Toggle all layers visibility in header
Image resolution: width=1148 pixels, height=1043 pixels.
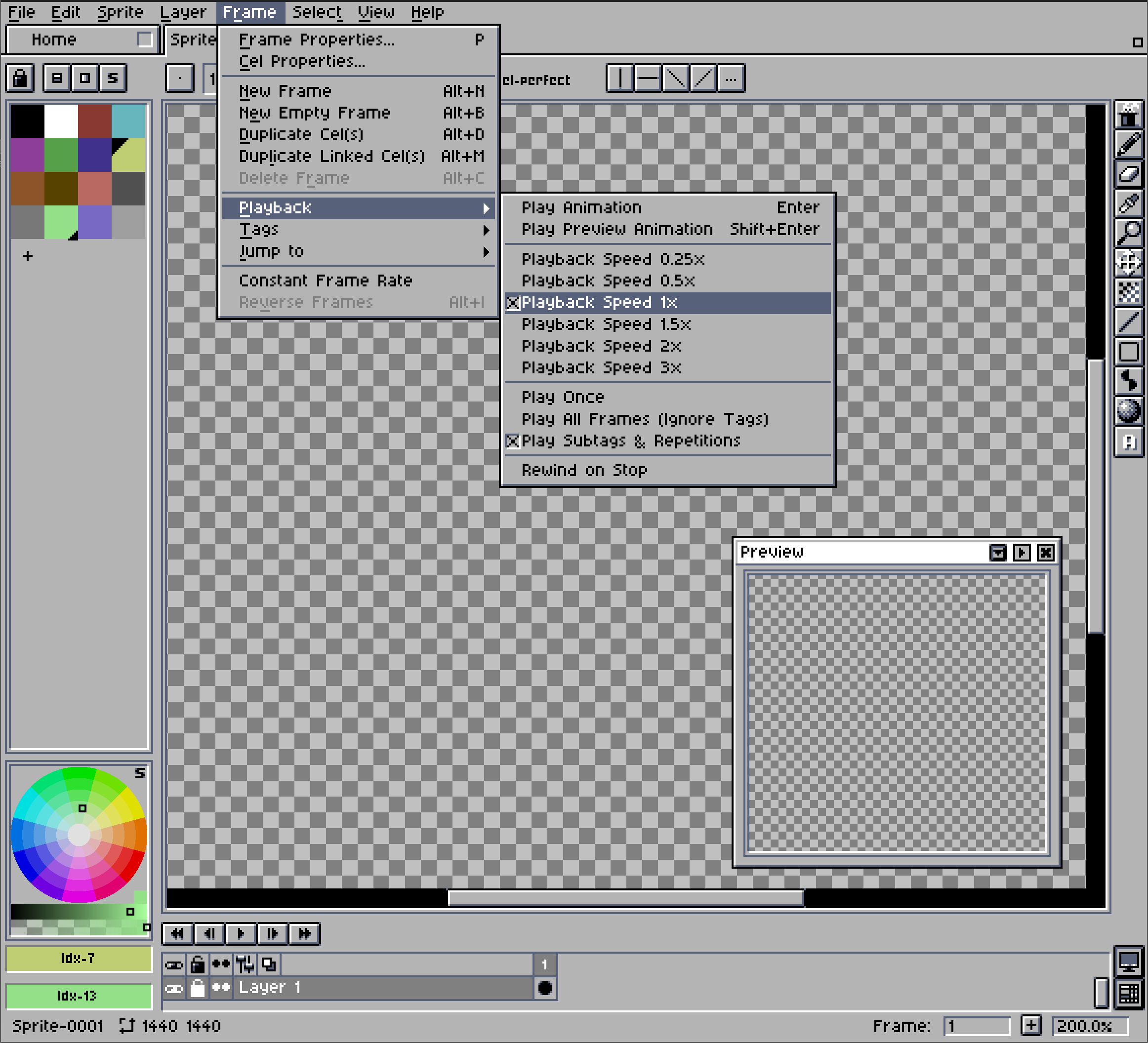coord(174,964)
